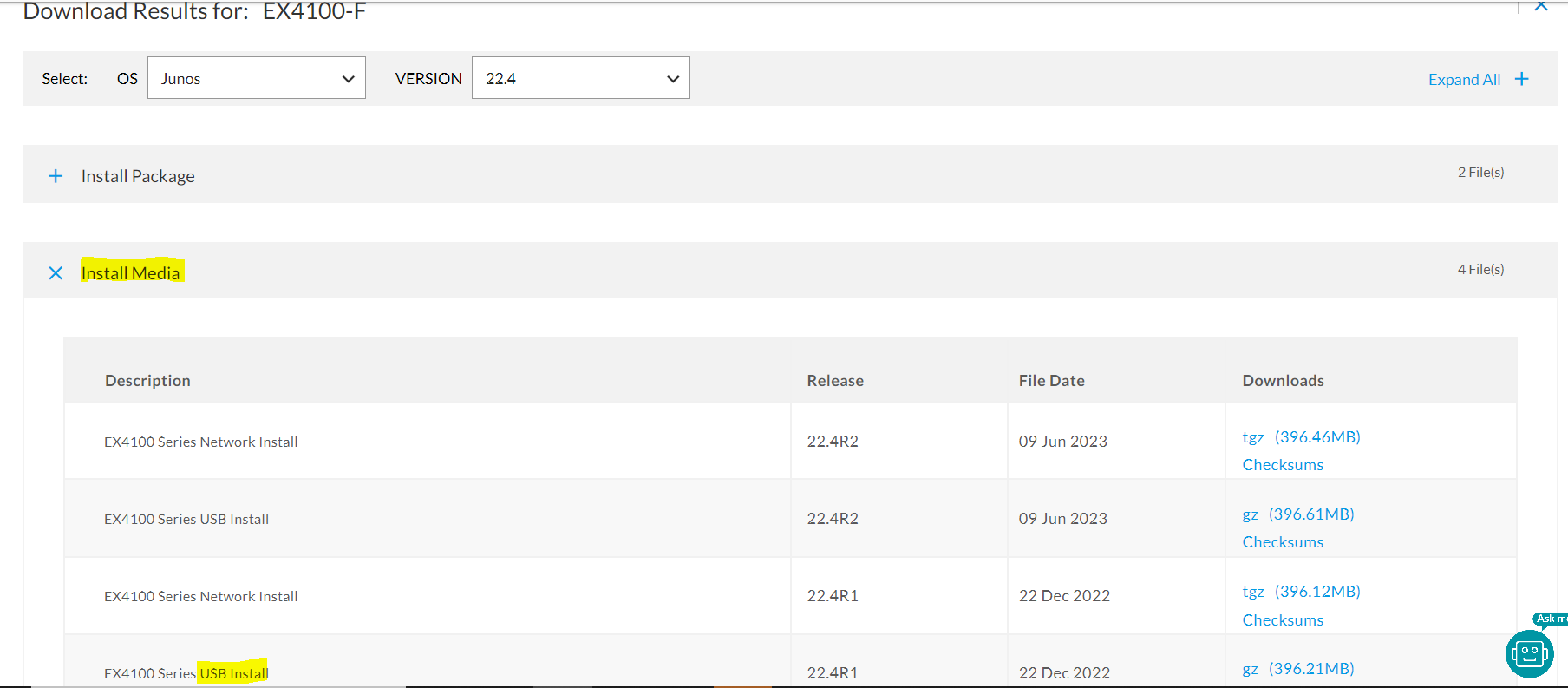The height and width of the screenshot is (688, 1568).
Task: Select the 22.4R1 Network Install description
Action: [201, 596]
